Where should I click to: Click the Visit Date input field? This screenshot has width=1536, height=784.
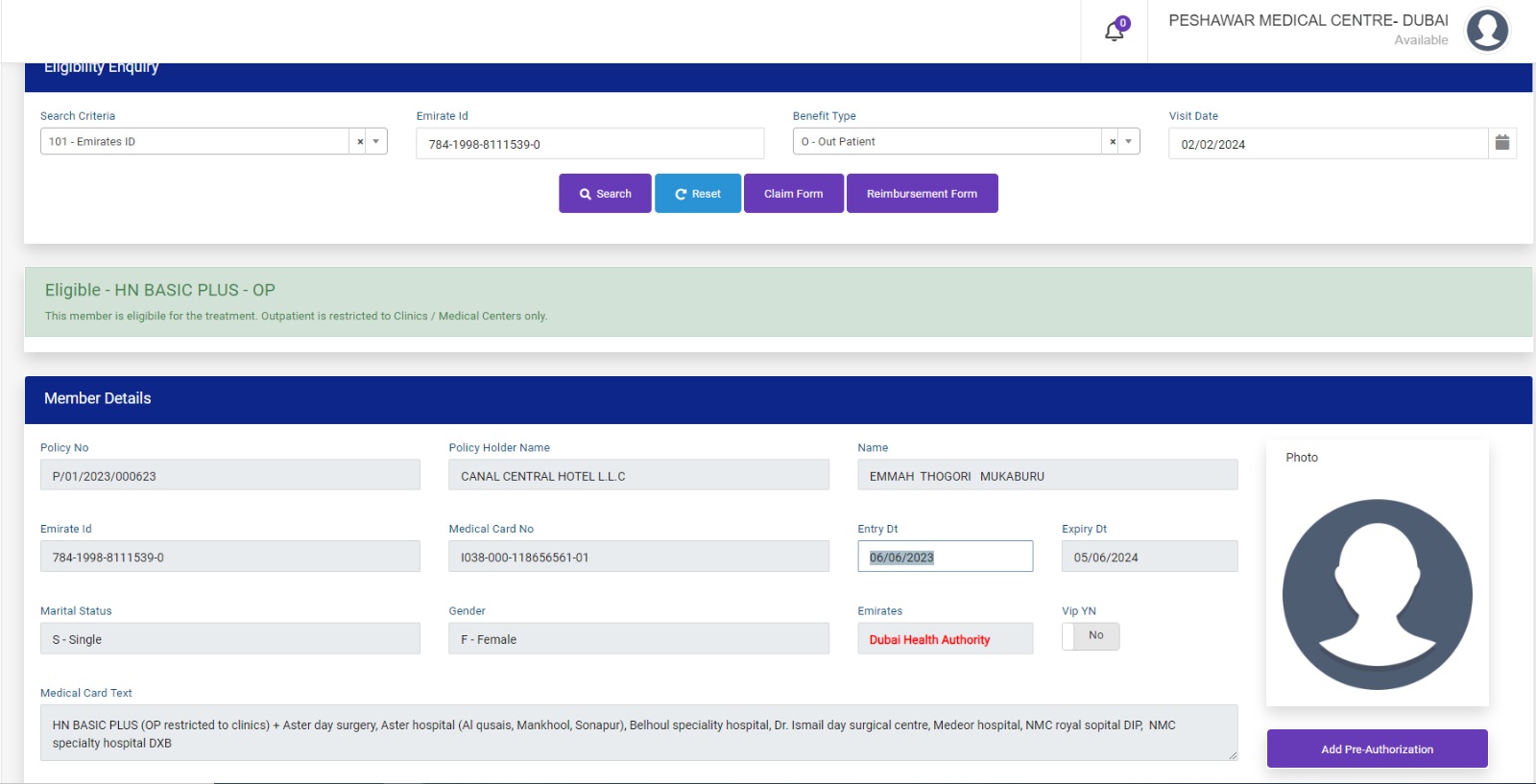(x=1327, y=144)
